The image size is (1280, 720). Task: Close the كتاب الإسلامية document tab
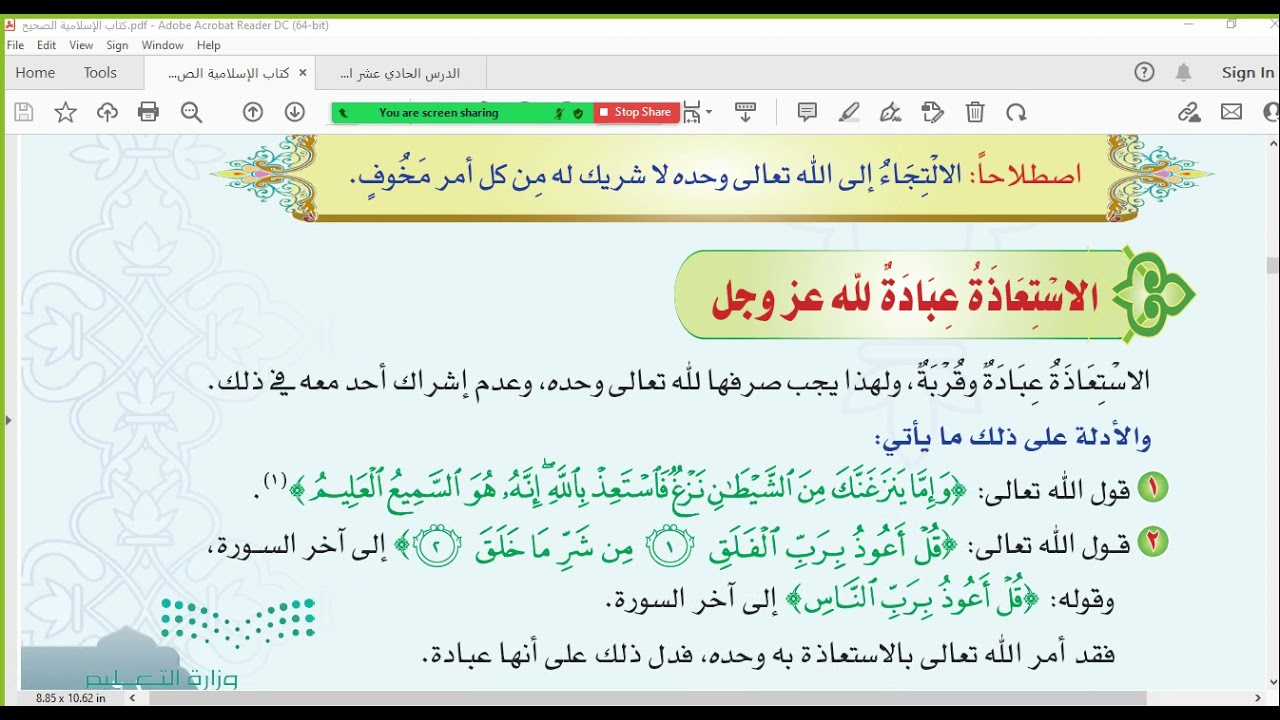303,73
